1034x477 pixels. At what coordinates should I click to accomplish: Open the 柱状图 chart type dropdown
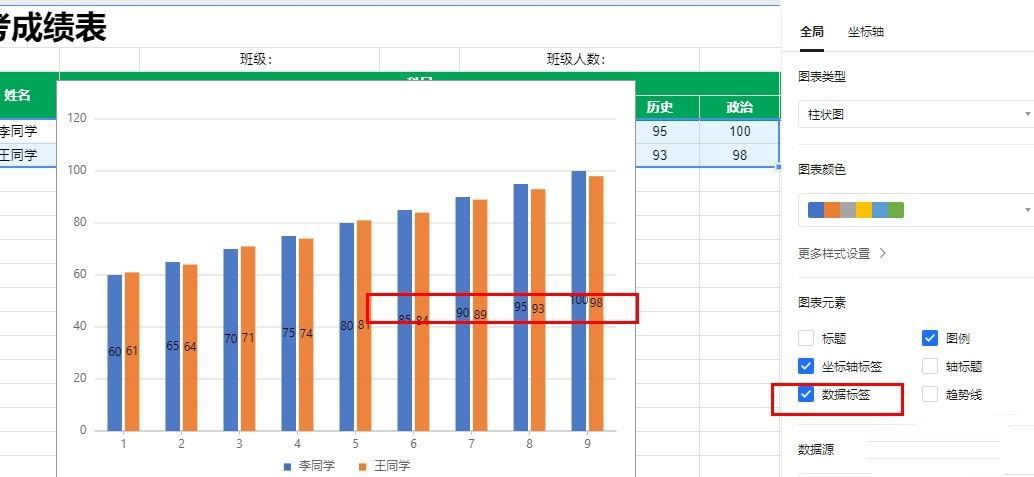(916, 114)
